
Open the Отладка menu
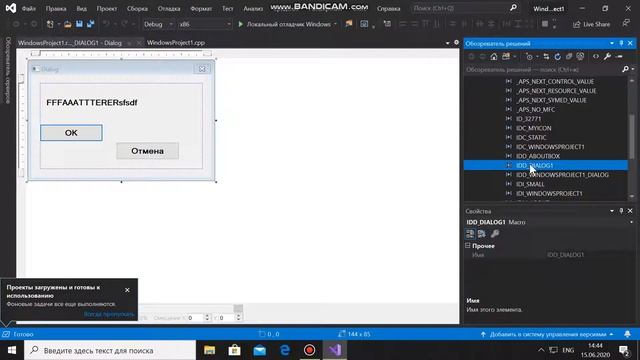pyautogui.click(x=169, y=8)
